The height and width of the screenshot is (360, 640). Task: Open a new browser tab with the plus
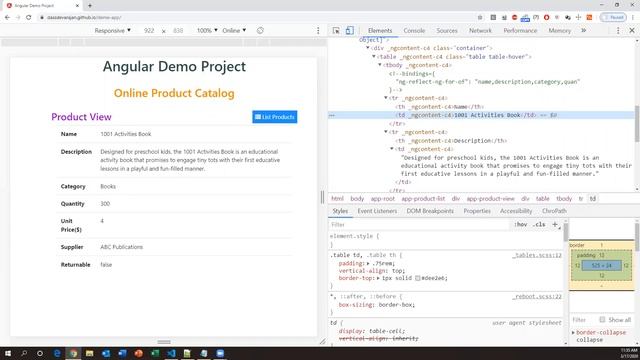point(90,6)
